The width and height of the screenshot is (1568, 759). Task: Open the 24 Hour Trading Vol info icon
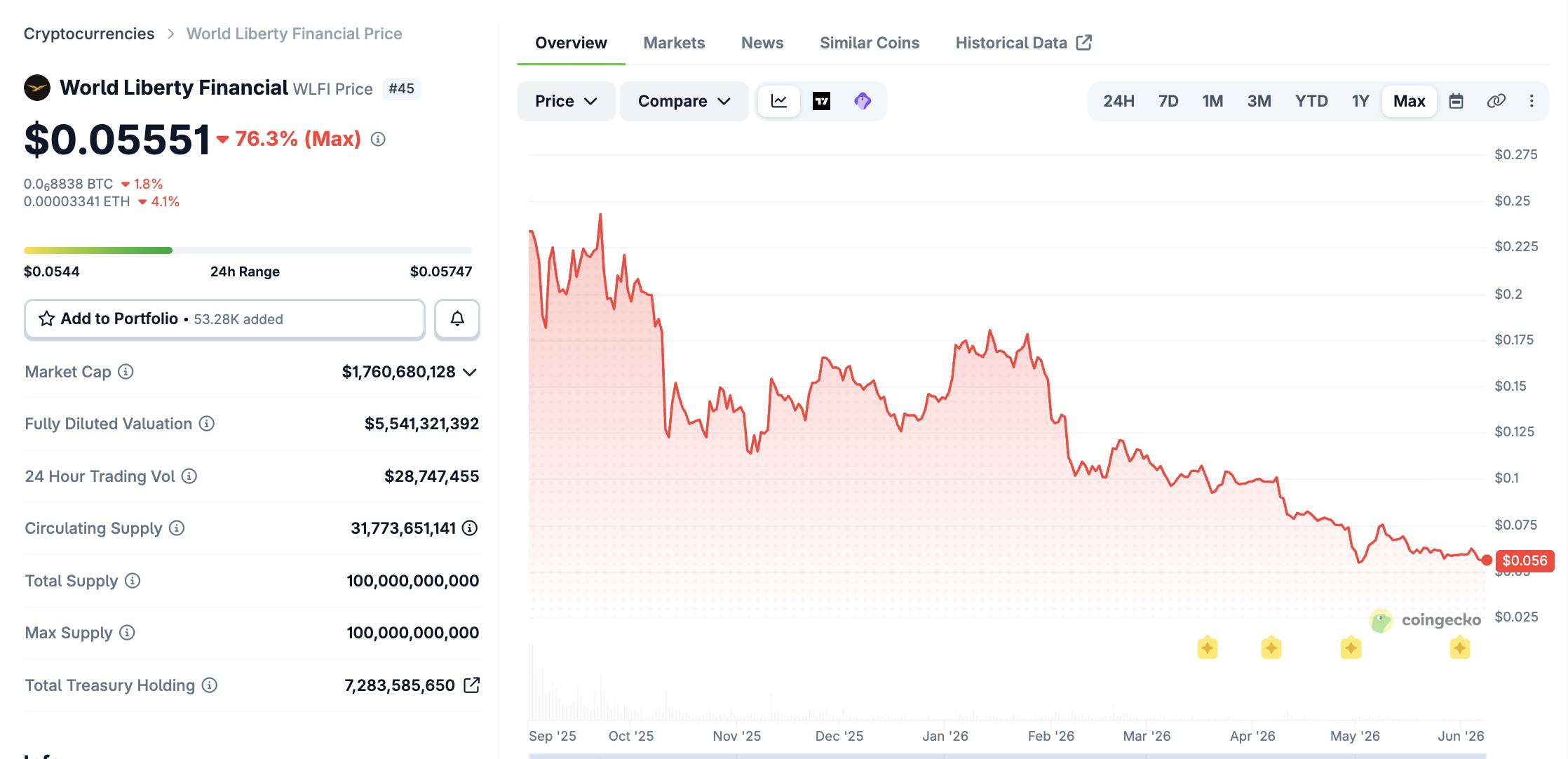point(189,476)
